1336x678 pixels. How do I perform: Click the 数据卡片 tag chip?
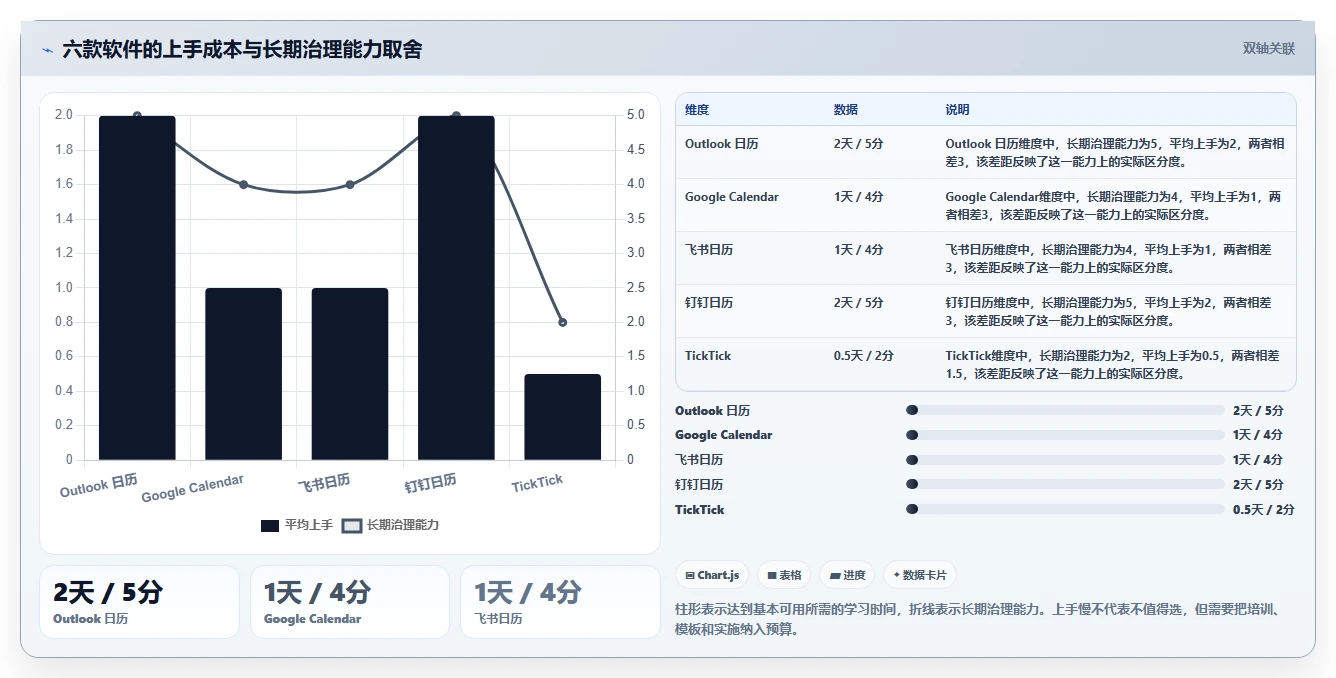point(920,575)
